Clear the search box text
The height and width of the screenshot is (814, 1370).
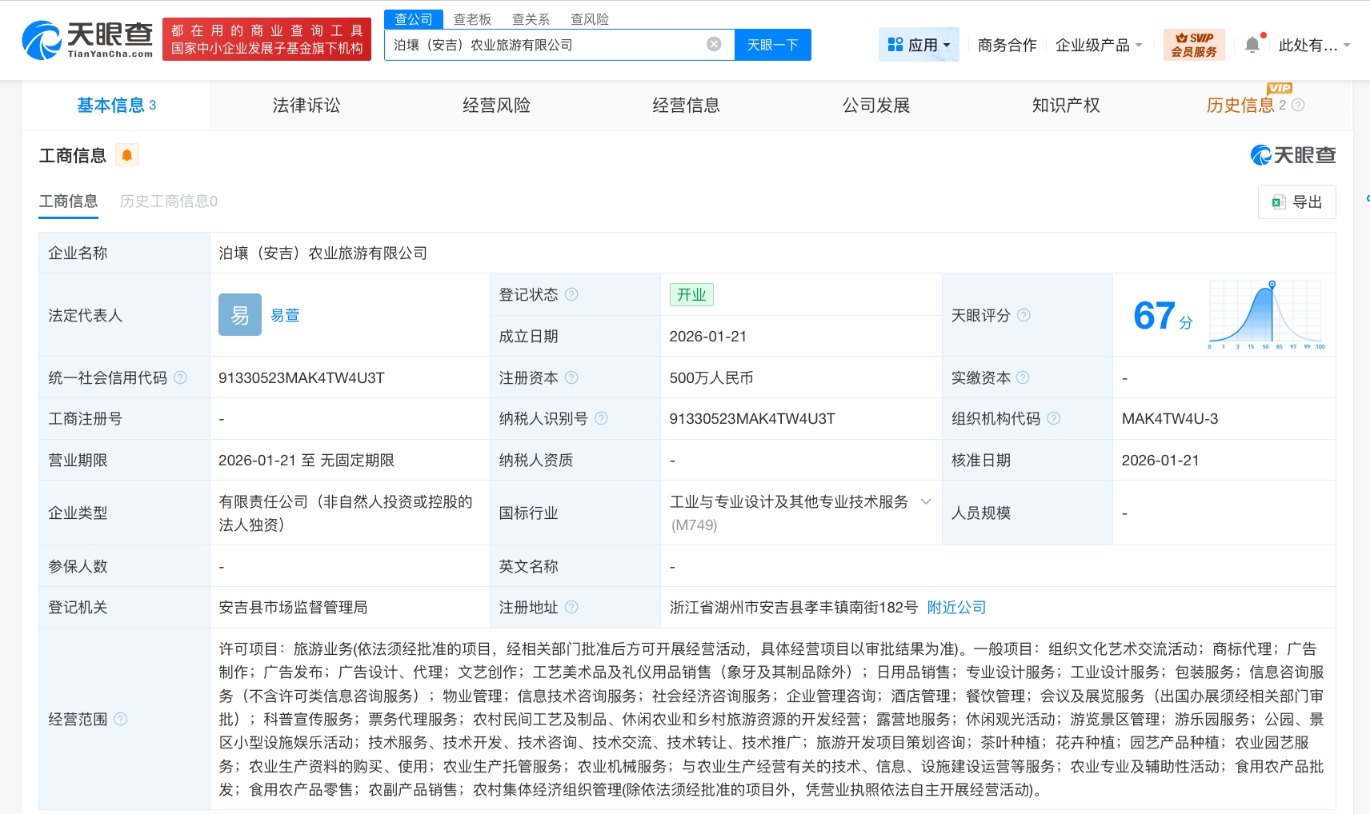coord(714,44)
